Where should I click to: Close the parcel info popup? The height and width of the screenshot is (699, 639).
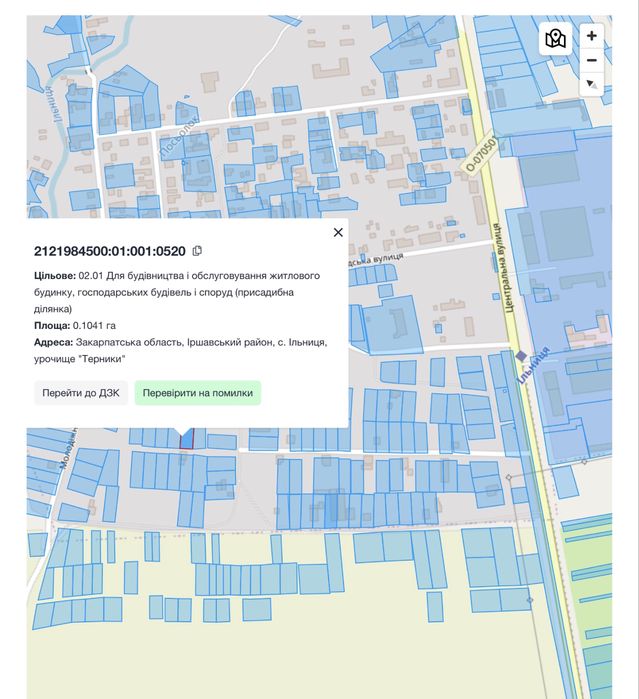[338, 232]
